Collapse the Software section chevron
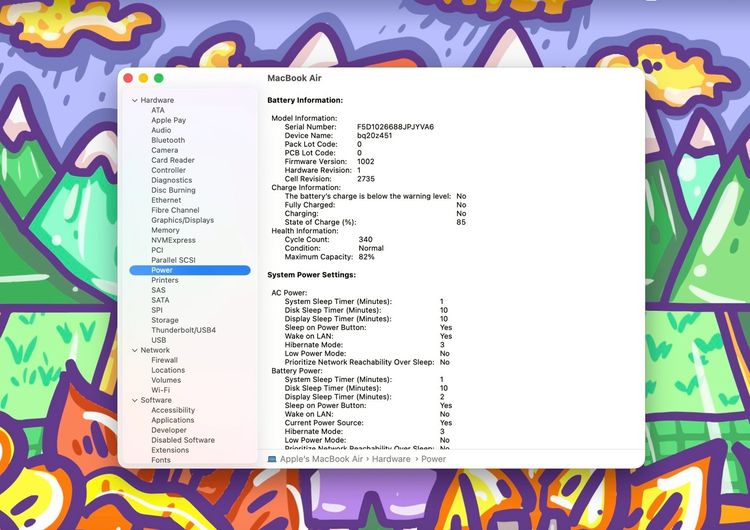Image resolution: width=750 pixels, height=530 pixels. [x=135, y=400]
